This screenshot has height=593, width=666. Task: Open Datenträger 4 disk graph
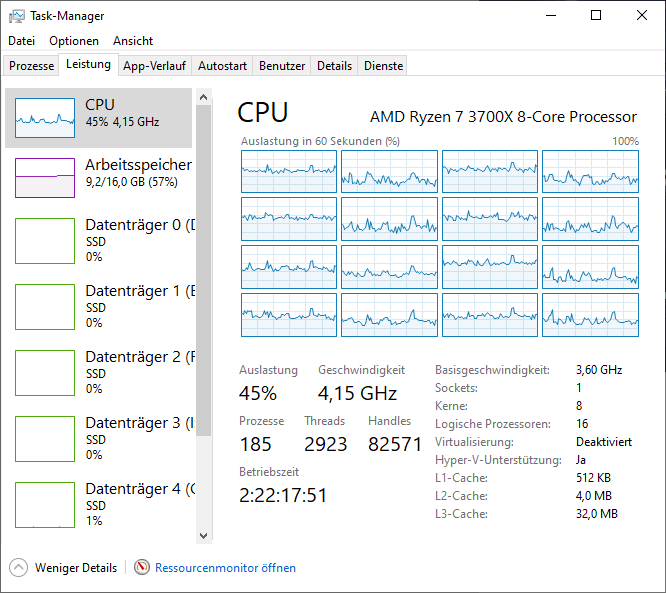coord(45,504)
